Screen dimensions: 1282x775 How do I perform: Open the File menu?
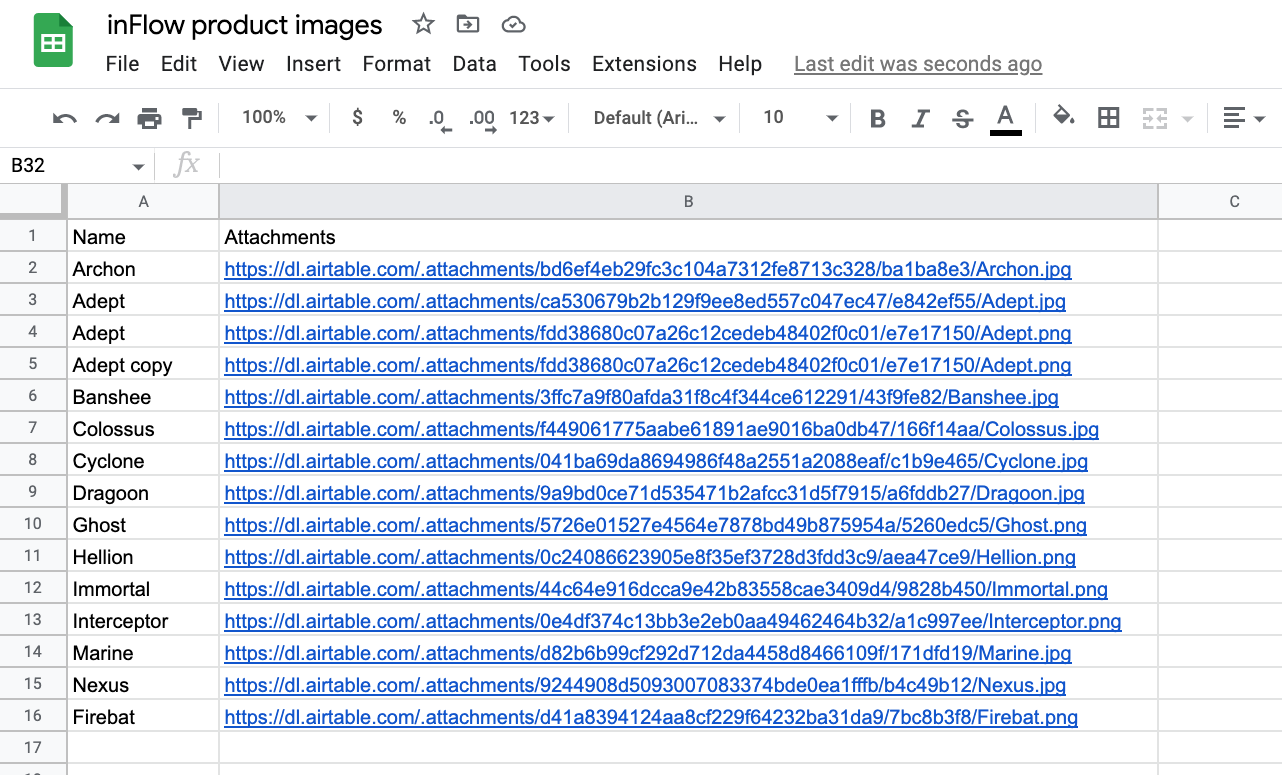tap(122, 64)
